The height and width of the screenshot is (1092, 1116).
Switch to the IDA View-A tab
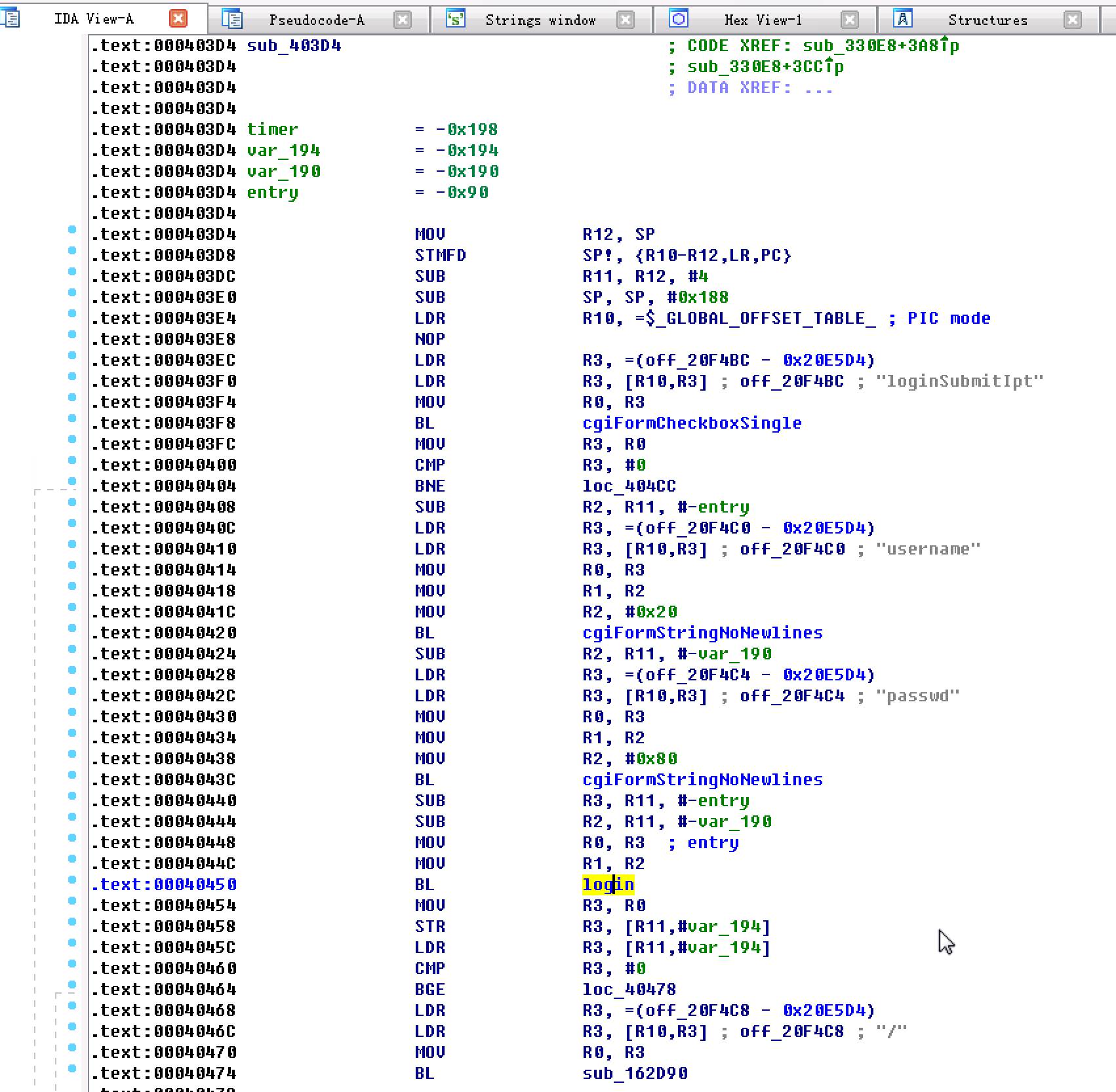tap(94, 19)
